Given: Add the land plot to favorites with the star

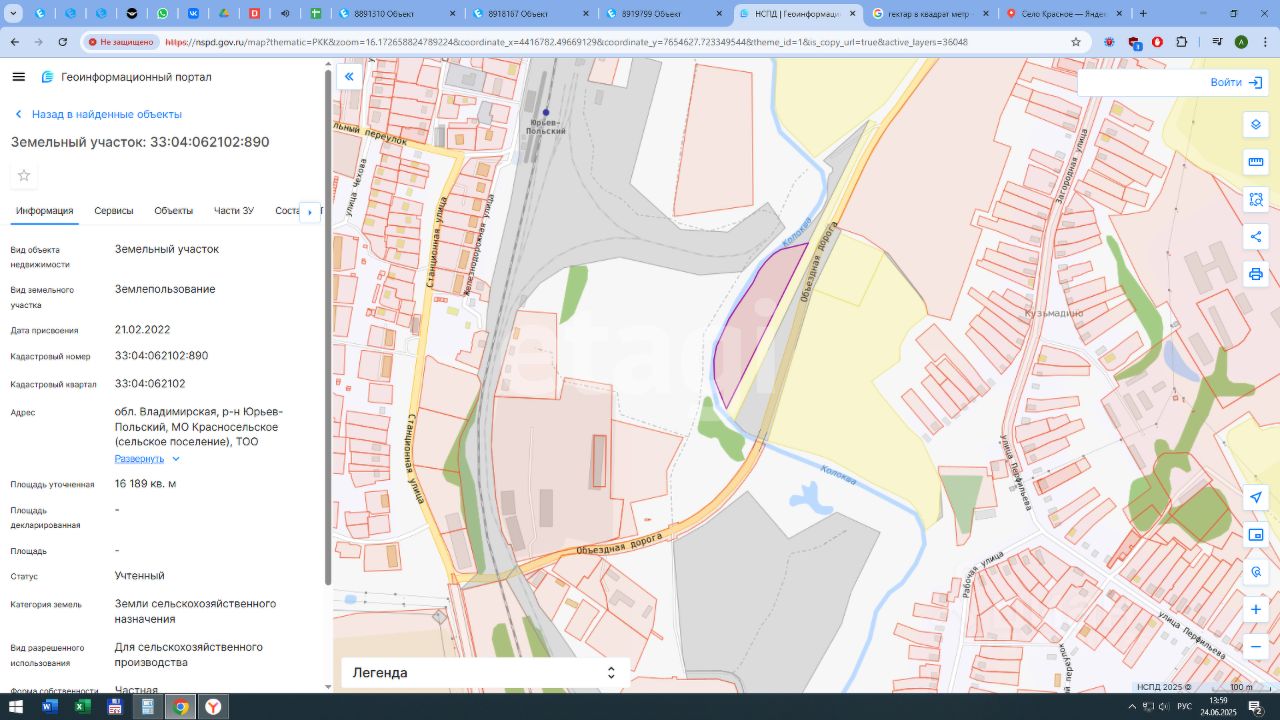Looking at the screenshot, I should [x=24, y=176].
